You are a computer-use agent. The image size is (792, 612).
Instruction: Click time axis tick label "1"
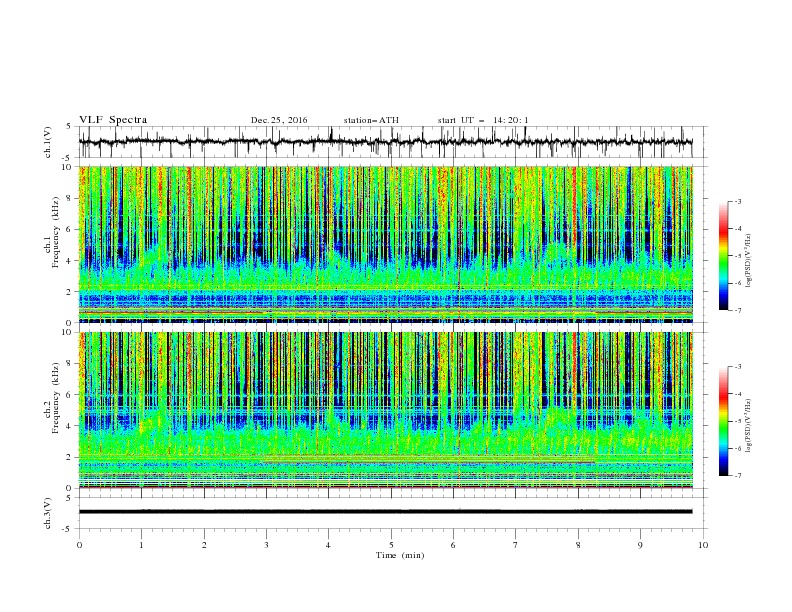tap(141, 545)
